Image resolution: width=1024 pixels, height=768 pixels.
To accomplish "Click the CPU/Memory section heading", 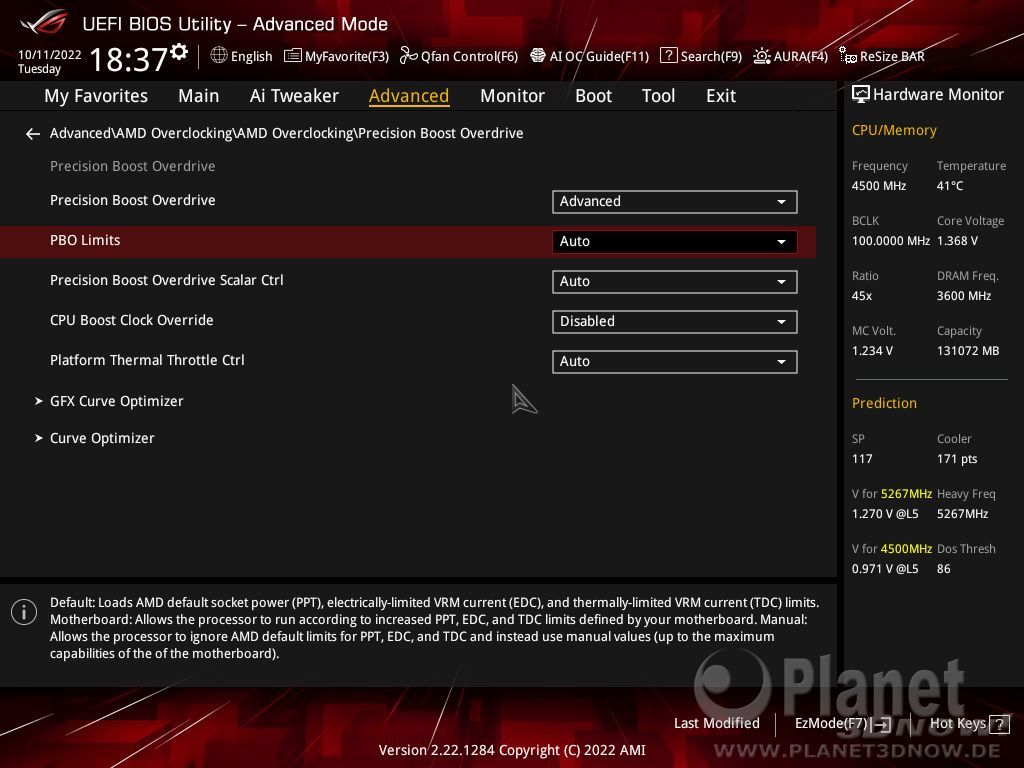I will tap(894, 131).
